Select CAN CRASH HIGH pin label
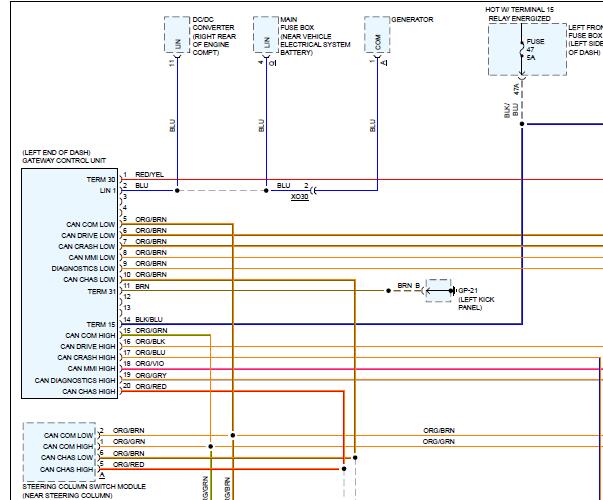 point(87,358)
